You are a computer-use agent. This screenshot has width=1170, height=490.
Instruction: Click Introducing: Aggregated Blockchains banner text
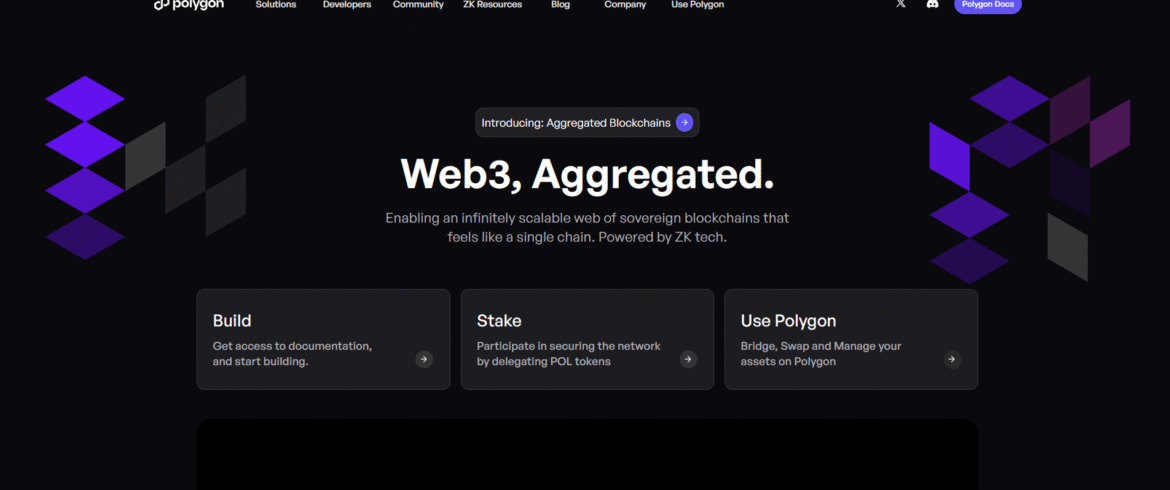click(576, 123)
